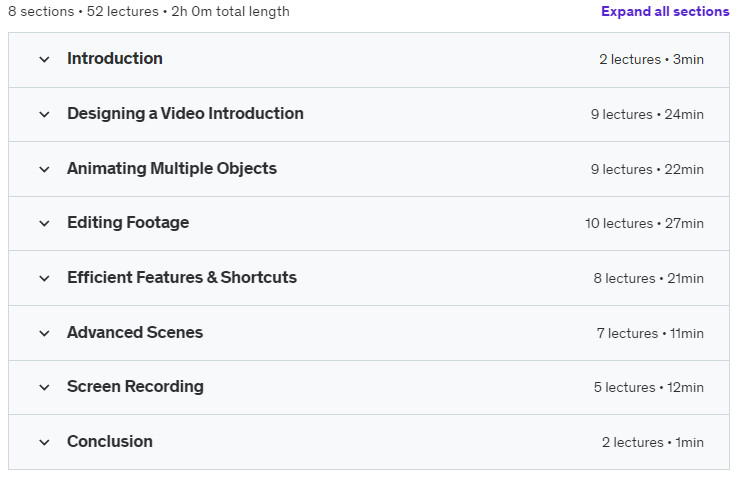Expand the Designing a Video Introduction chevron
This screenshot has width=739, height=477.
click(x=44, y=115)
